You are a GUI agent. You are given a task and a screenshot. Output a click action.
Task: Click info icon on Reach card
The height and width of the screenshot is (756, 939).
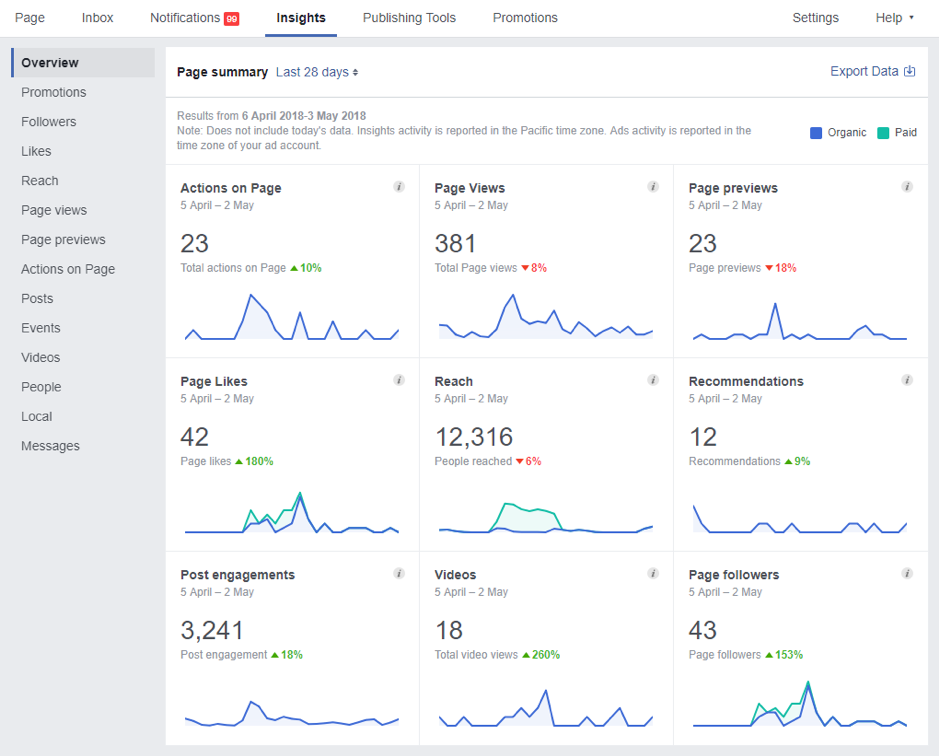point(653,380)
